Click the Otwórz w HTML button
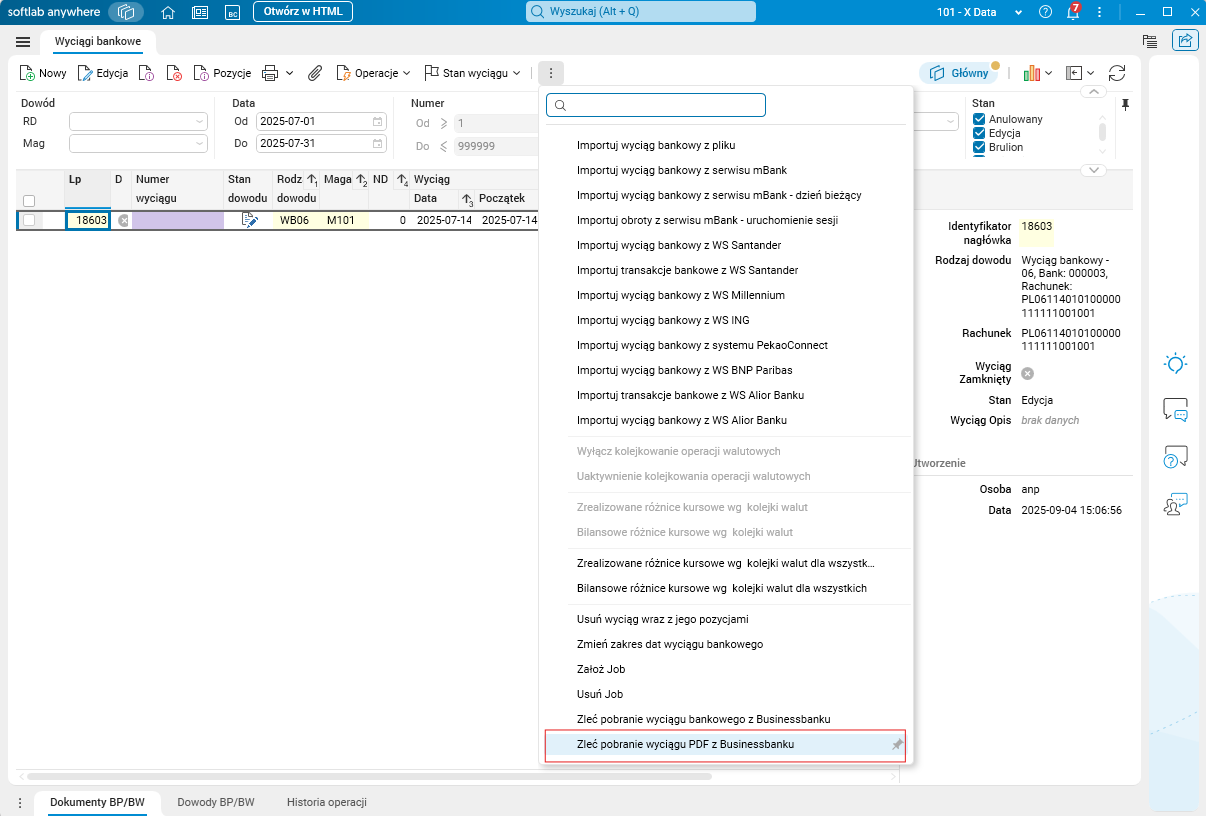Image resolution: width=1206 pixels, height=816 pixels. 303,12
